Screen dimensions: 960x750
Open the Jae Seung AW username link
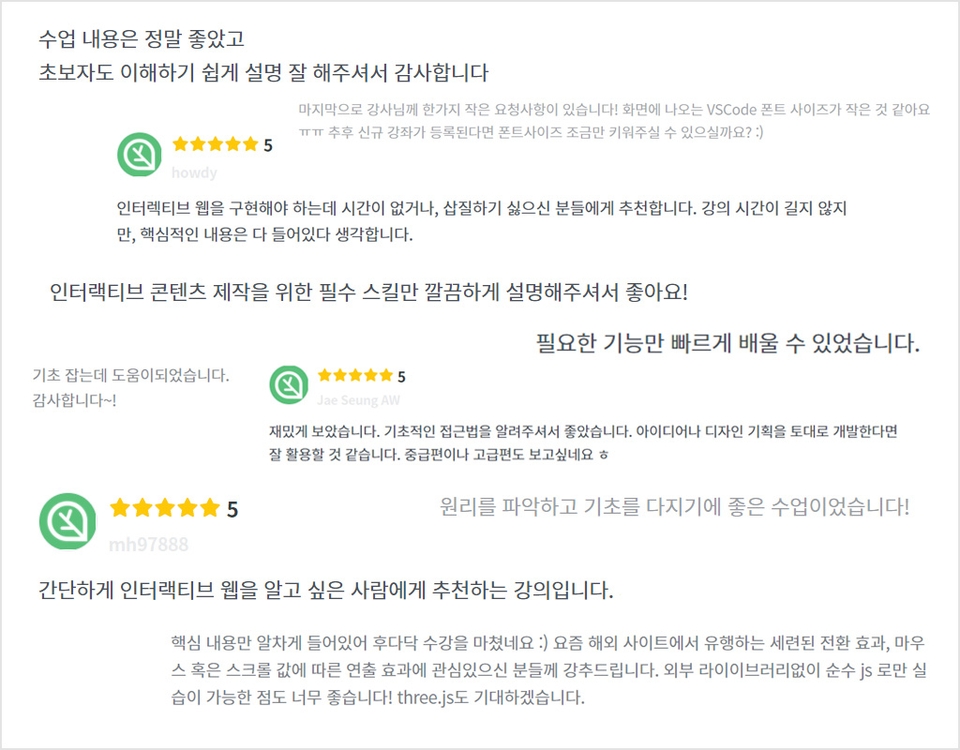(358, 400)
